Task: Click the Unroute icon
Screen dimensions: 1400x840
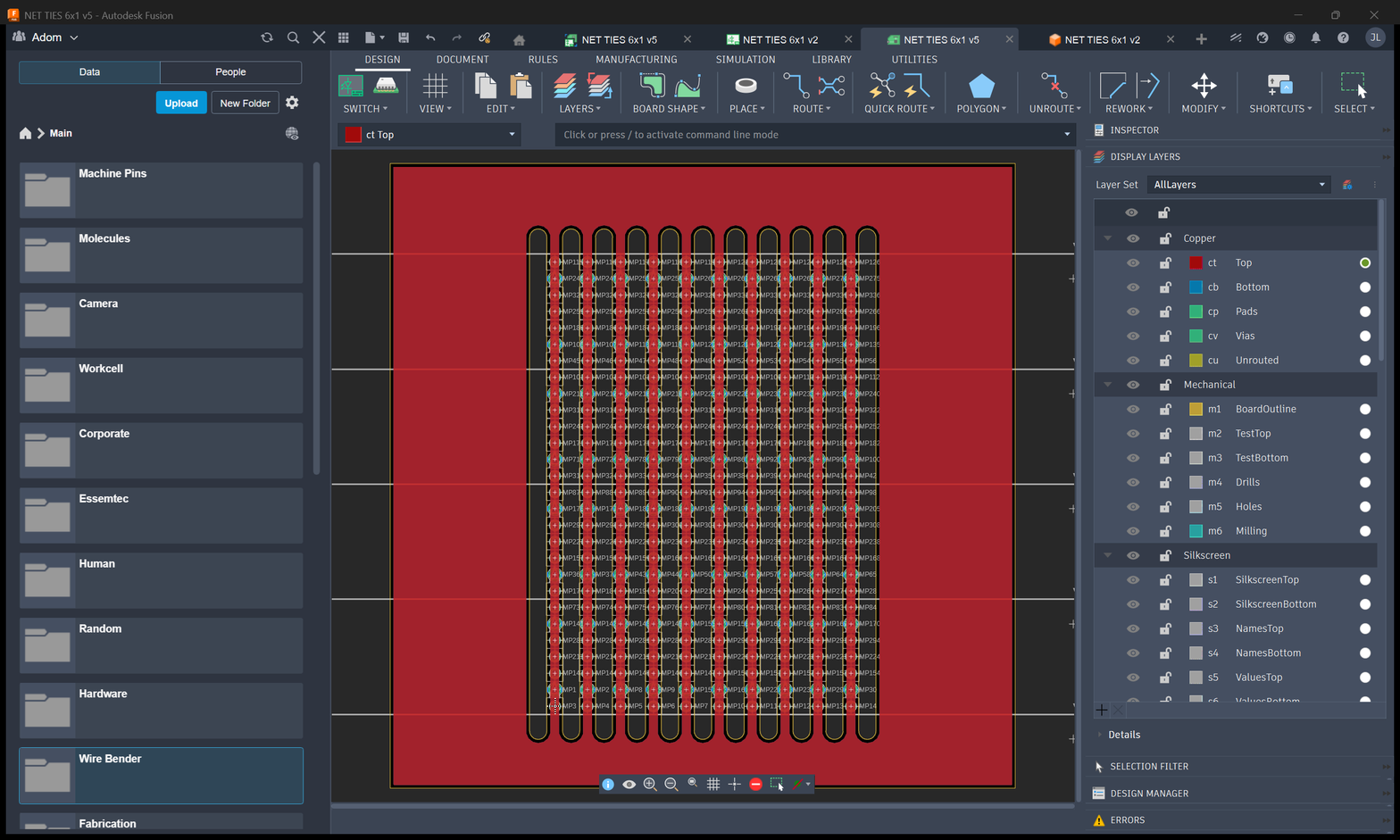Action: (x=1054, y=86)
